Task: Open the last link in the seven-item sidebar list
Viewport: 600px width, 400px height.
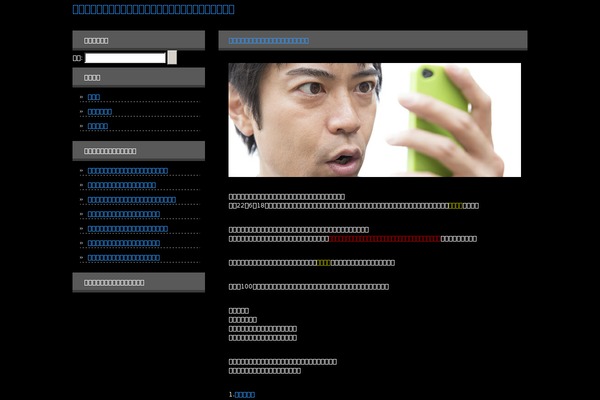Action: pos(124,258)
